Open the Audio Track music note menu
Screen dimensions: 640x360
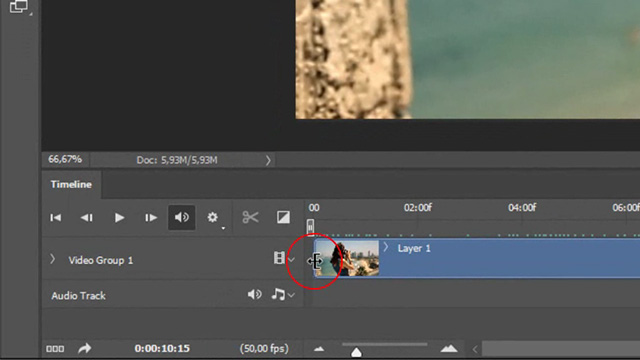pos(283,294)
